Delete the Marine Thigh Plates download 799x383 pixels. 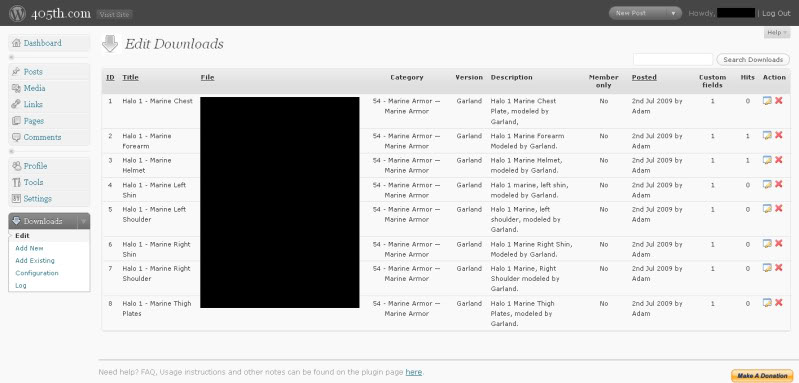point(779,303)
